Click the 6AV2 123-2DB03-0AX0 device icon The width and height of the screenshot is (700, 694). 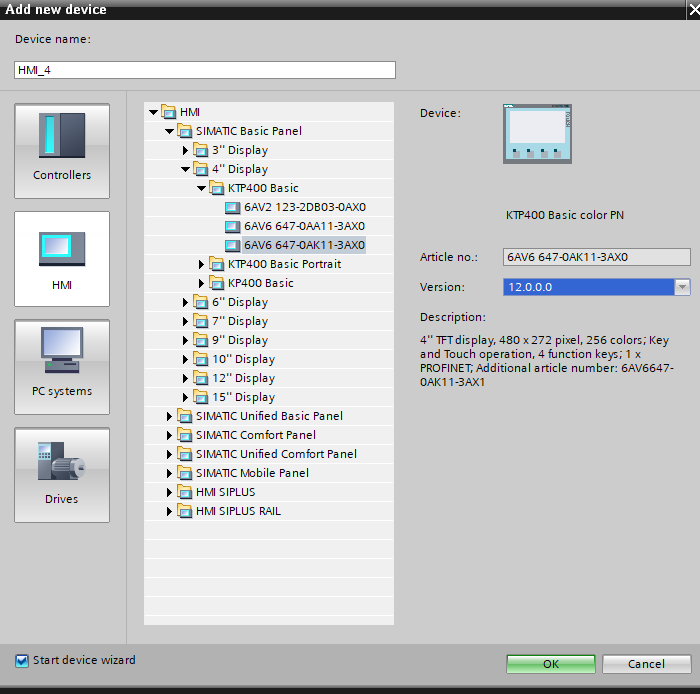[x=232, y=207]
